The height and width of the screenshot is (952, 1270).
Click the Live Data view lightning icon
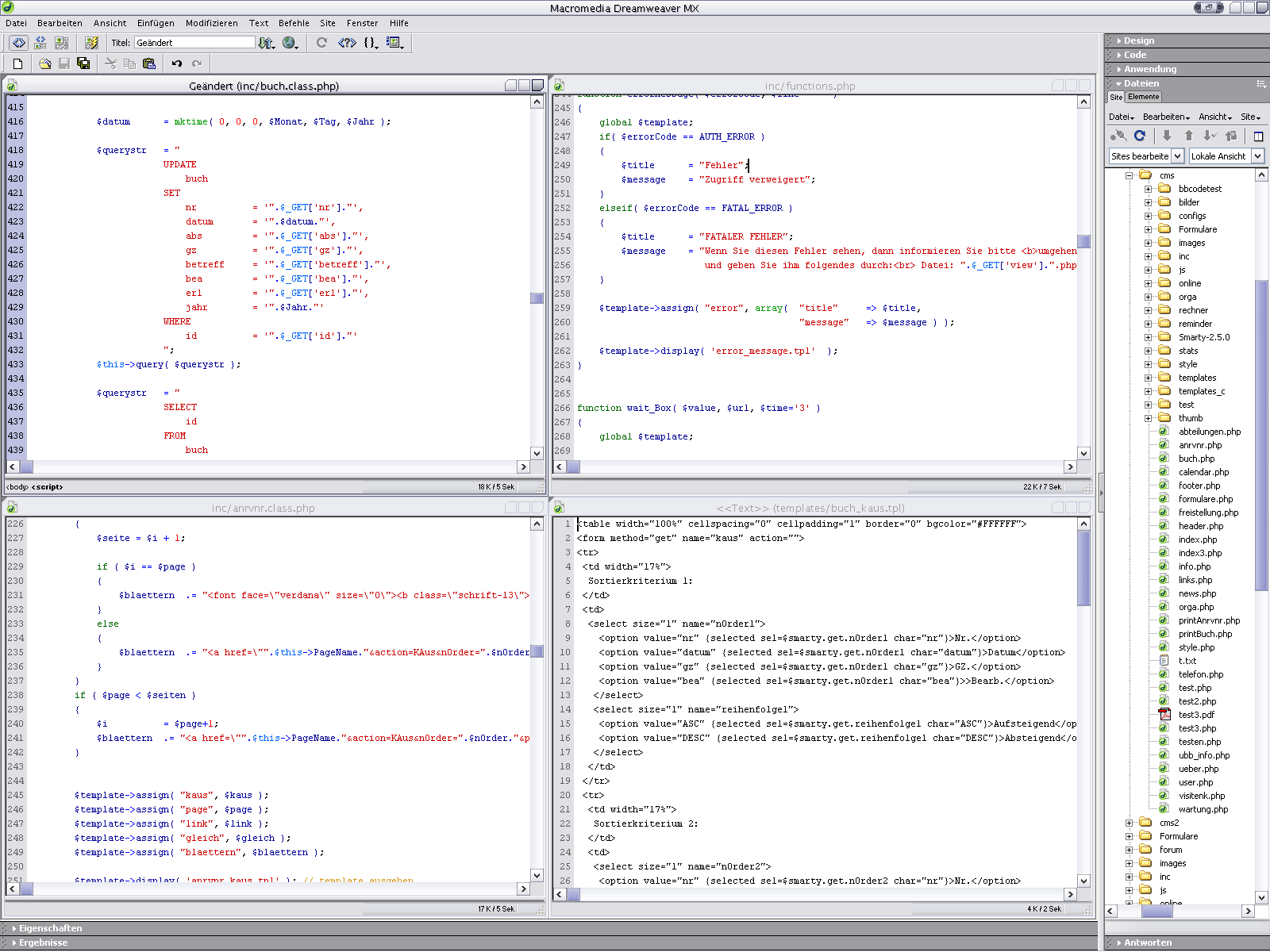coord(92,43)
